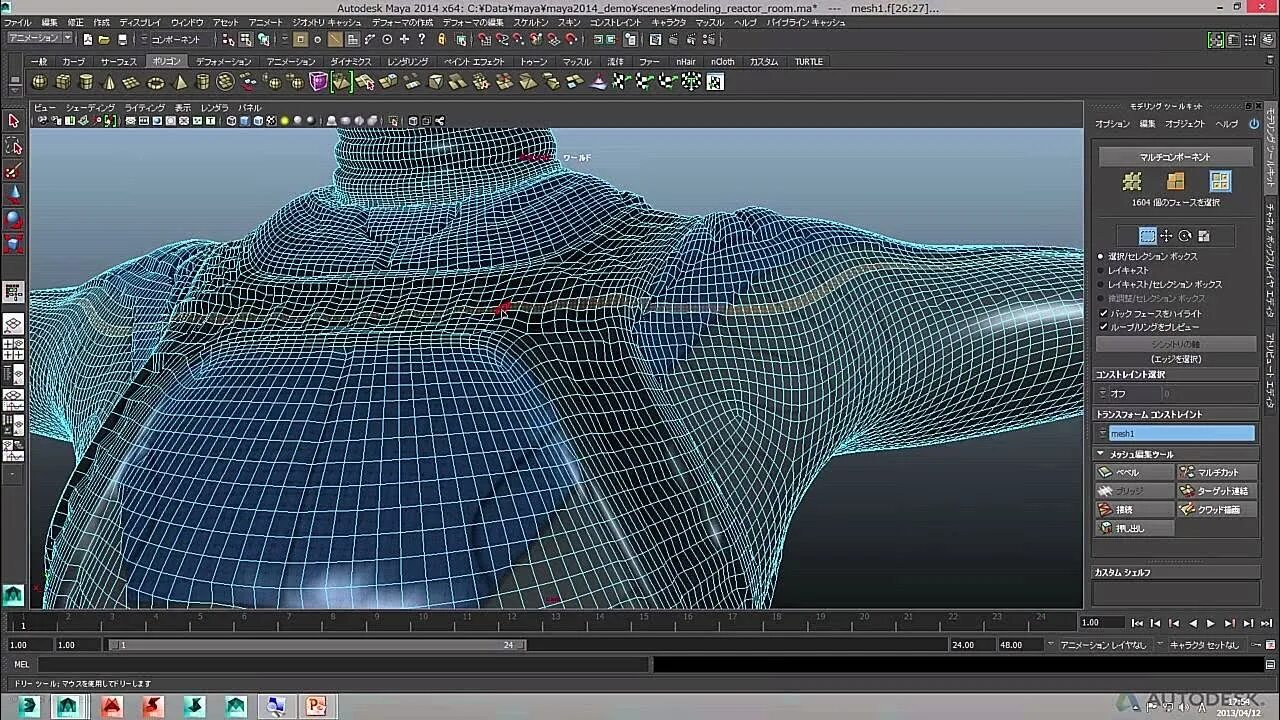Image resolution: width=1280 pixels, height=720 pixels.
Task: Create a polygon cube from the shelf
Action: pyautogui.click(x=64, y=82)
